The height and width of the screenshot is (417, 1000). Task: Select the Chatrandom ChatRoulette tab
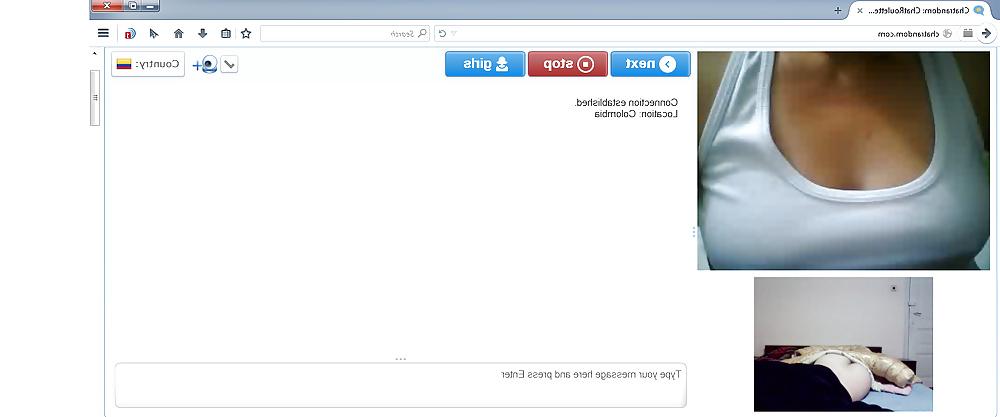(922, 10)
